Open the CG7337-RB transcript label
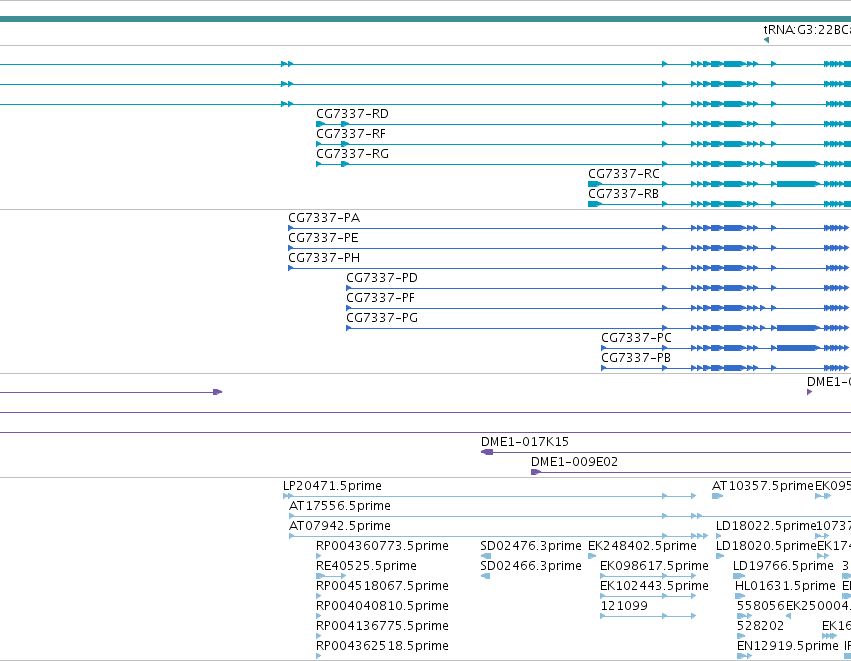Screen dimensions: 851x661 [623, 194]
